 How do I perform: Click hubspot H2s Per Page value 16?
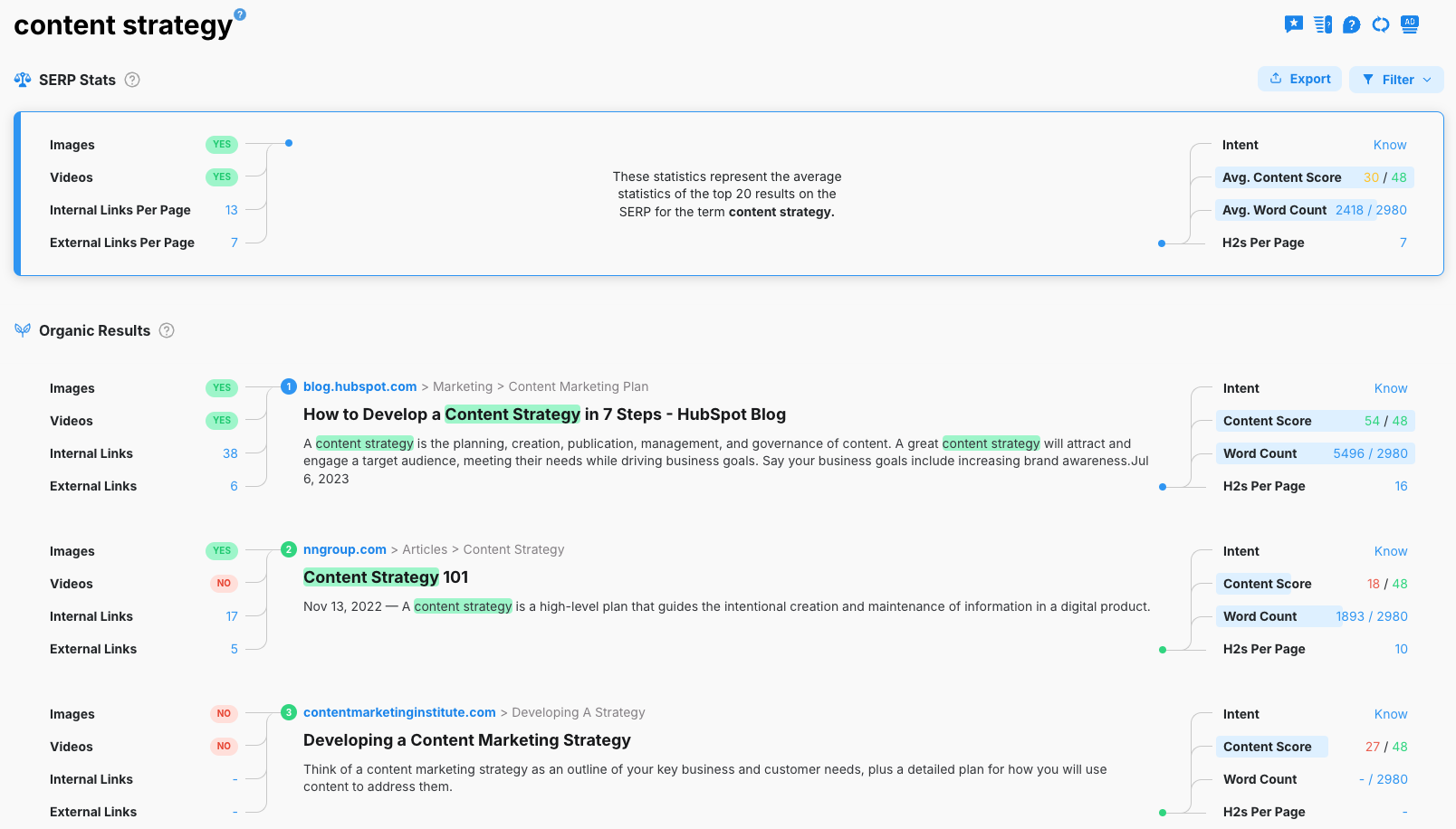pos(1401,486)
